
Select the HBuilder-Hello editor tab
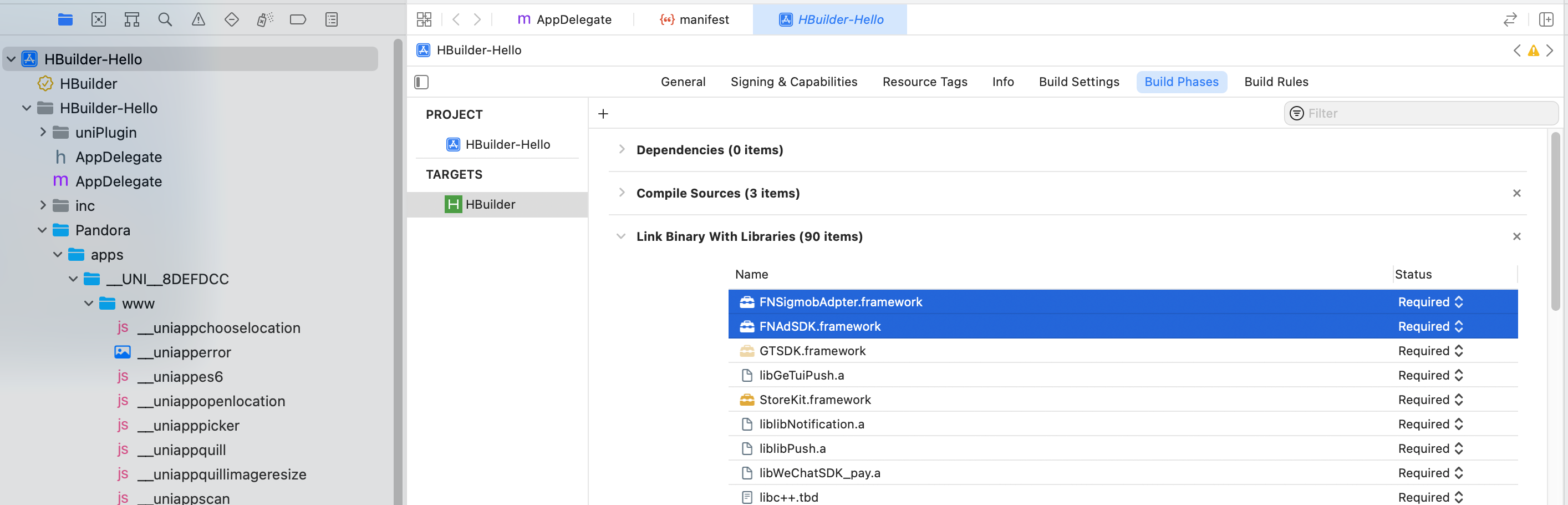point(830,19)
